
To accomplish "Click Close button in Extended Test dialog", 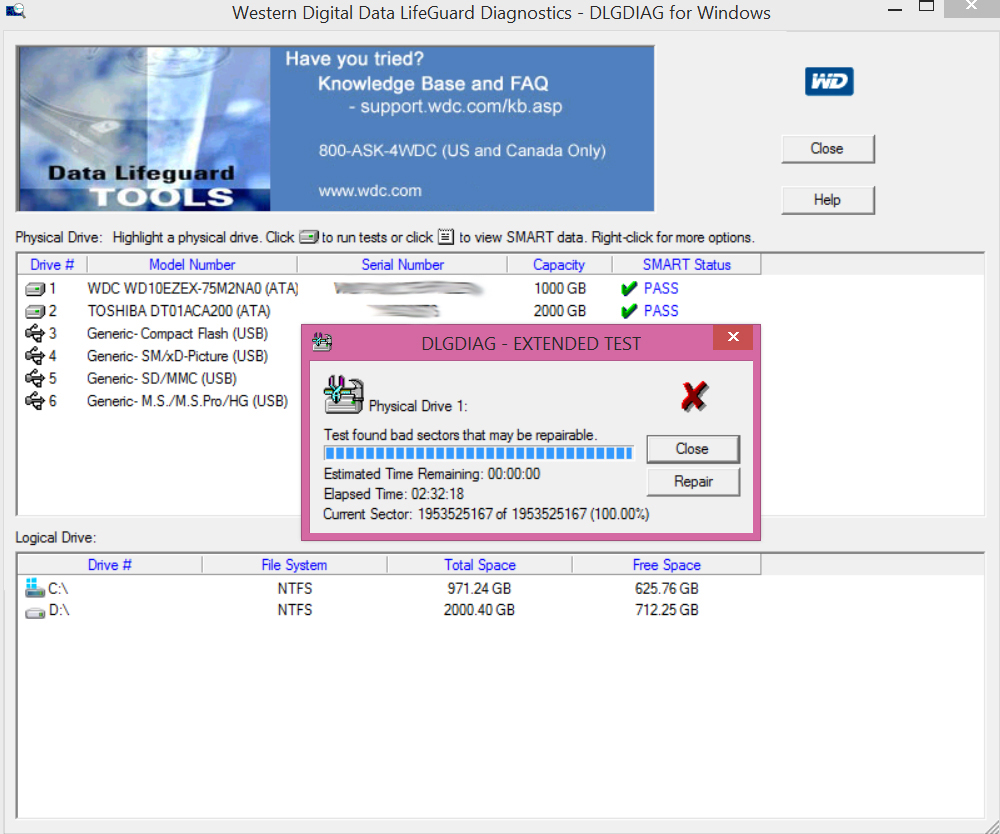I will click(x=693, y=449).
